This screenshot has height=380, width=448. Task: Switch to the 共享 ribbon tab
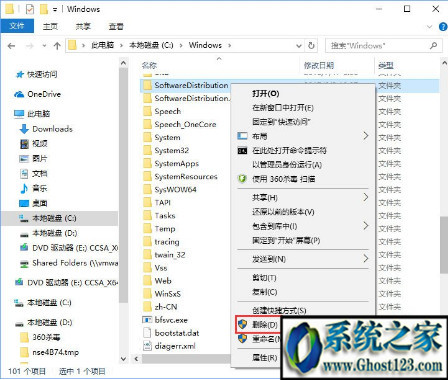click(83, 26)
